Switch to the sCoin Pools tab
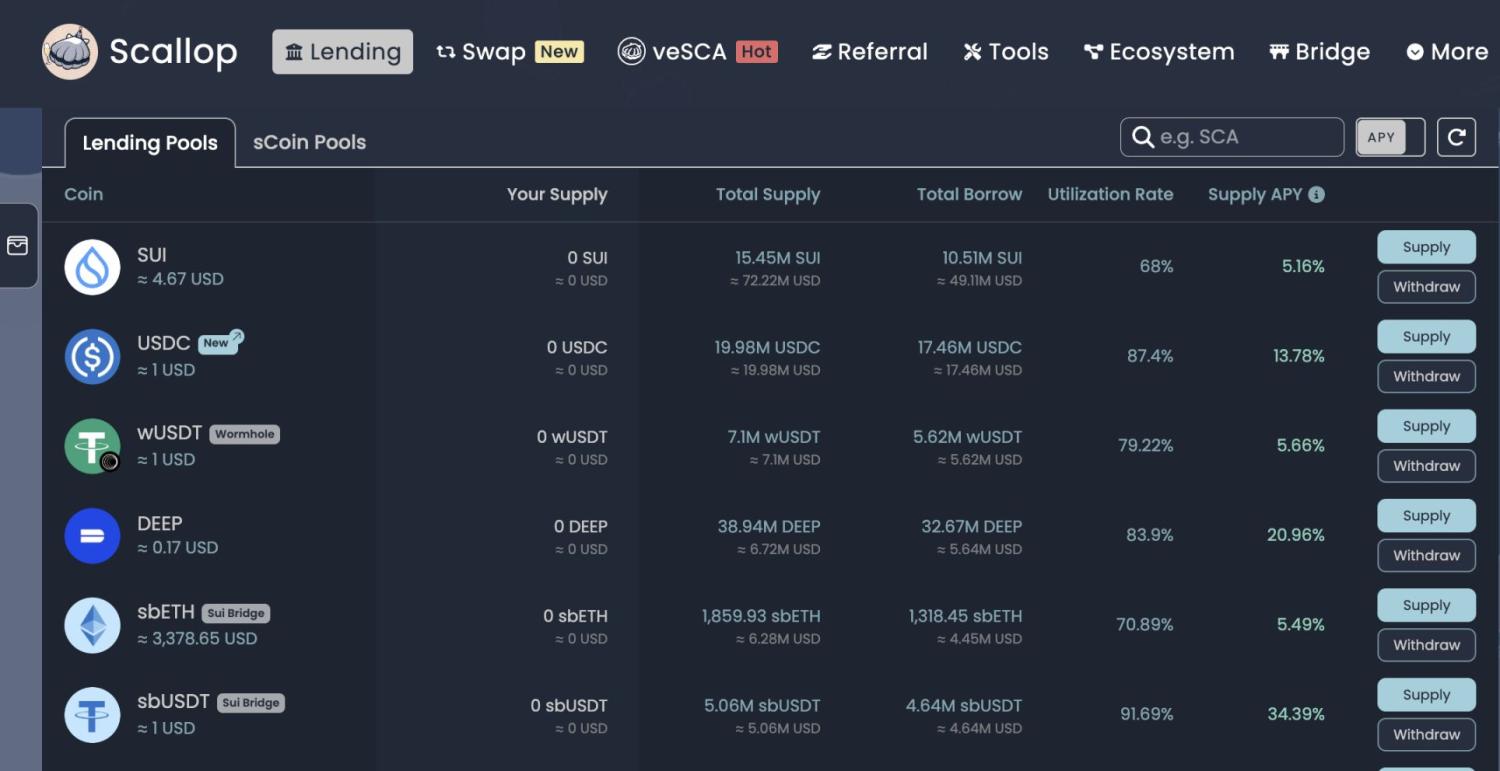 309,142
